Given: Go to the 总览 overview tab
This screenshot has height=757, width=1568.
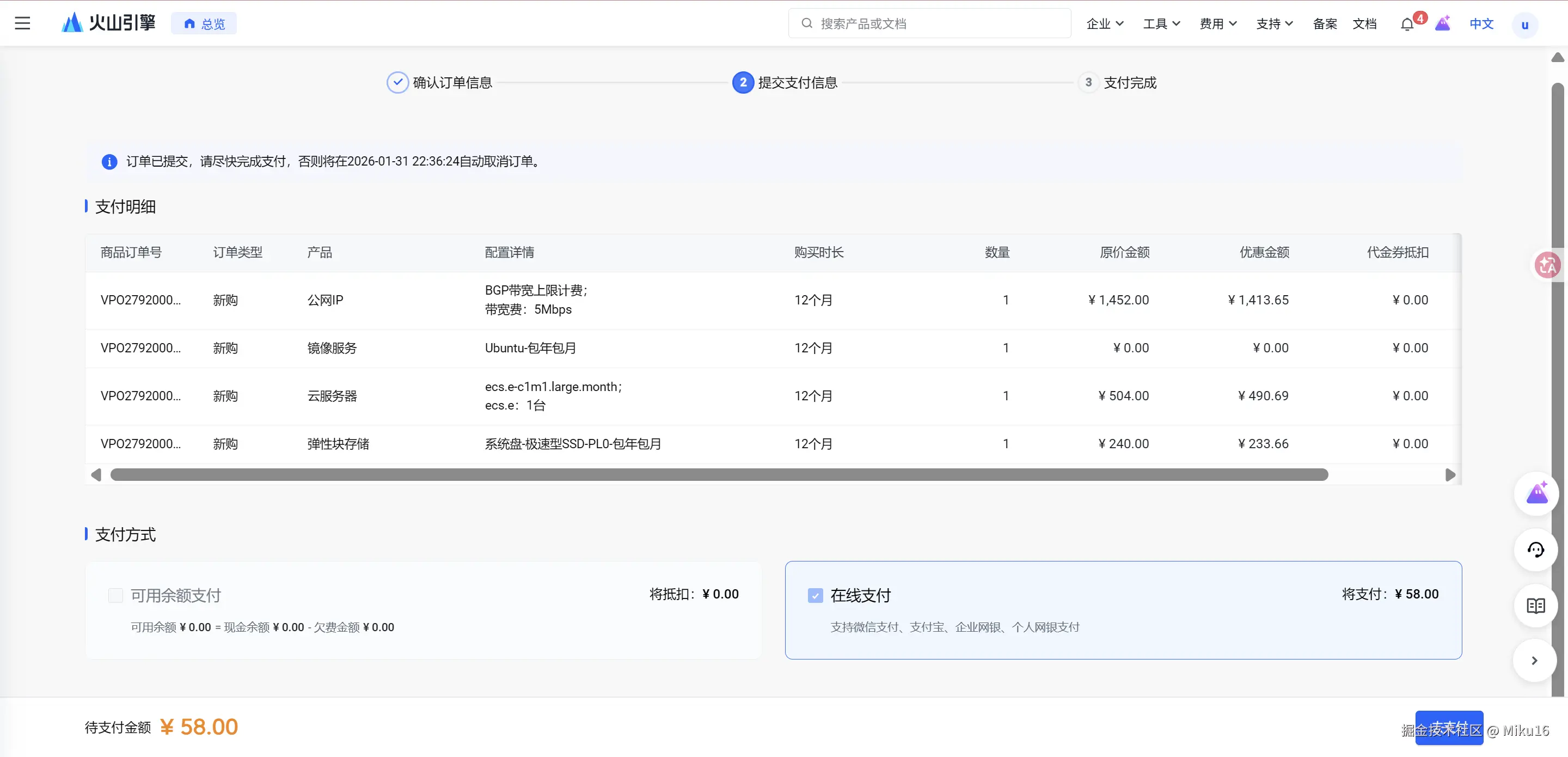Looking at the screenshot, I should [x=204, y=24].
